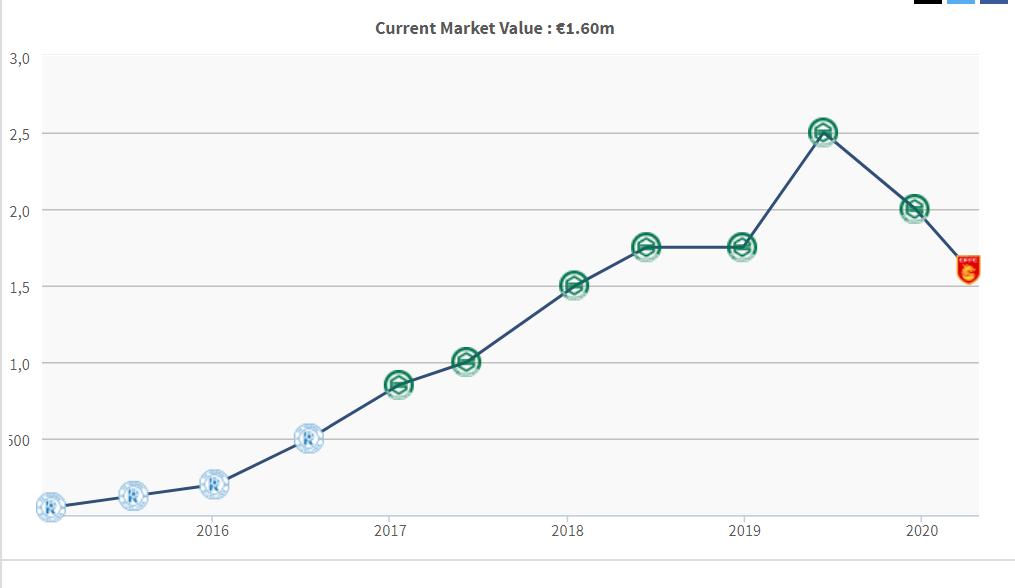Click the green club marker on the 1,5 gridline

point(573,285)
